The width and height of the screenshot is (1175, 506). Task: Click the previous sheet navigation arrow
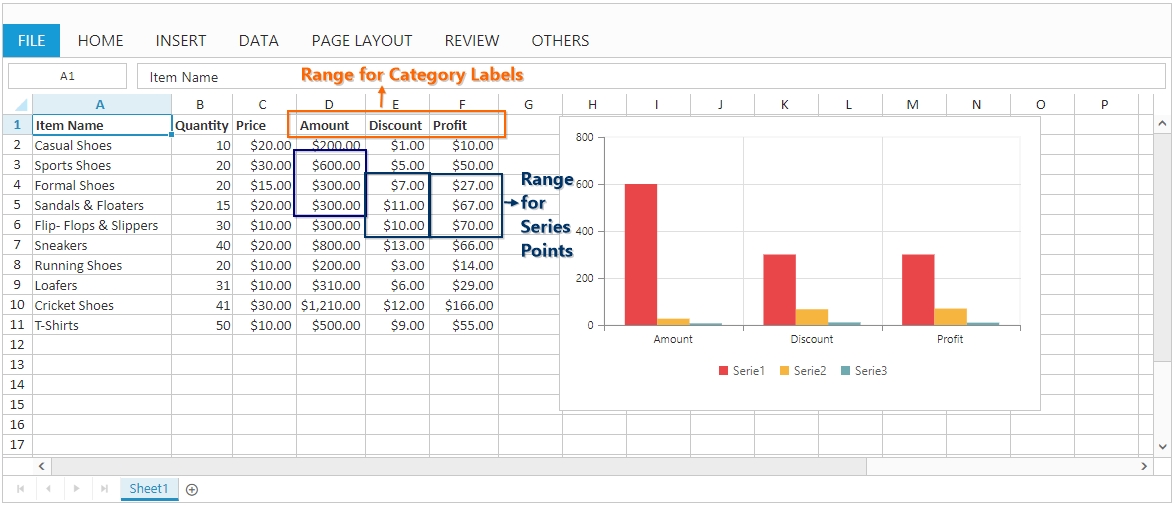[x=48, y=489]
